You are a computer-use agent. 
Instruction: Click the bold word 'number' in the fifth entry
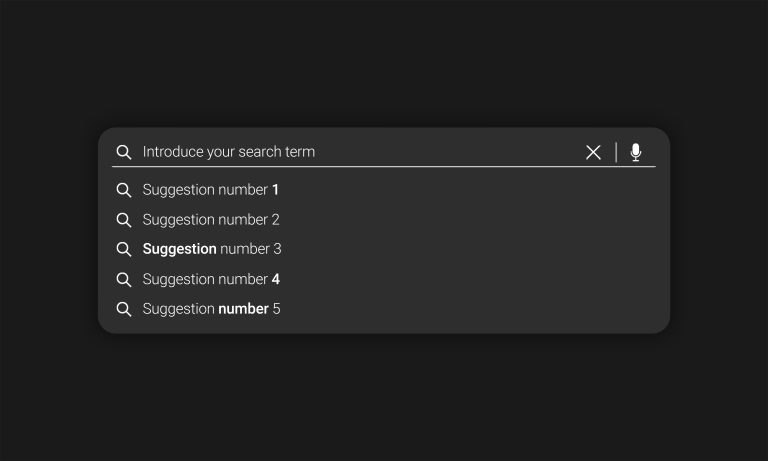243,309
